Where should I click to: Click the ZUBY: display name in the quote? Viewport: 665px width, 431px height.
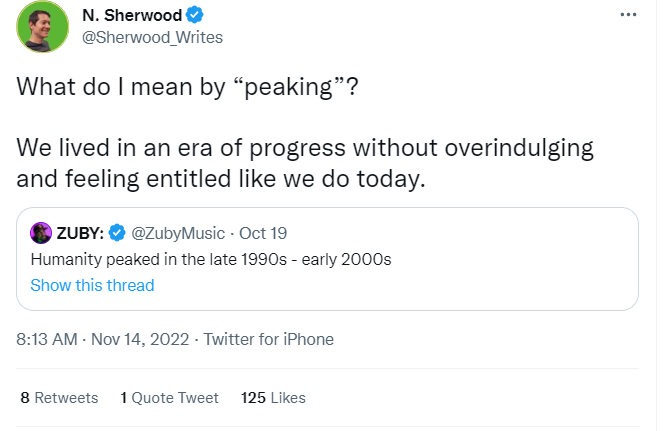click(x=79, y=233)
